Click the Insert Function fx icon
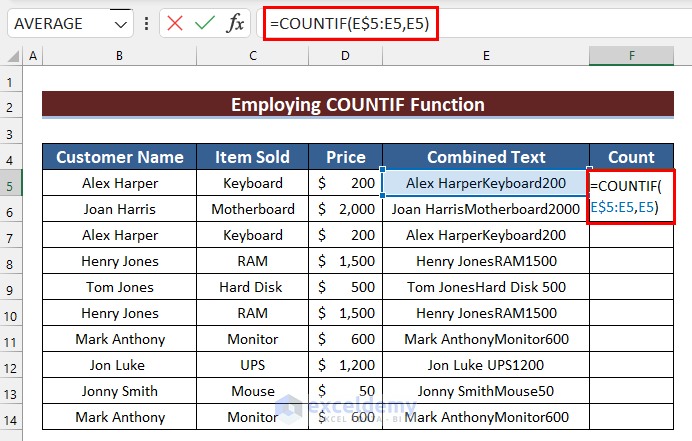Image resolution: width=692 pixels, height=441 pixels. tap(235, 24)
